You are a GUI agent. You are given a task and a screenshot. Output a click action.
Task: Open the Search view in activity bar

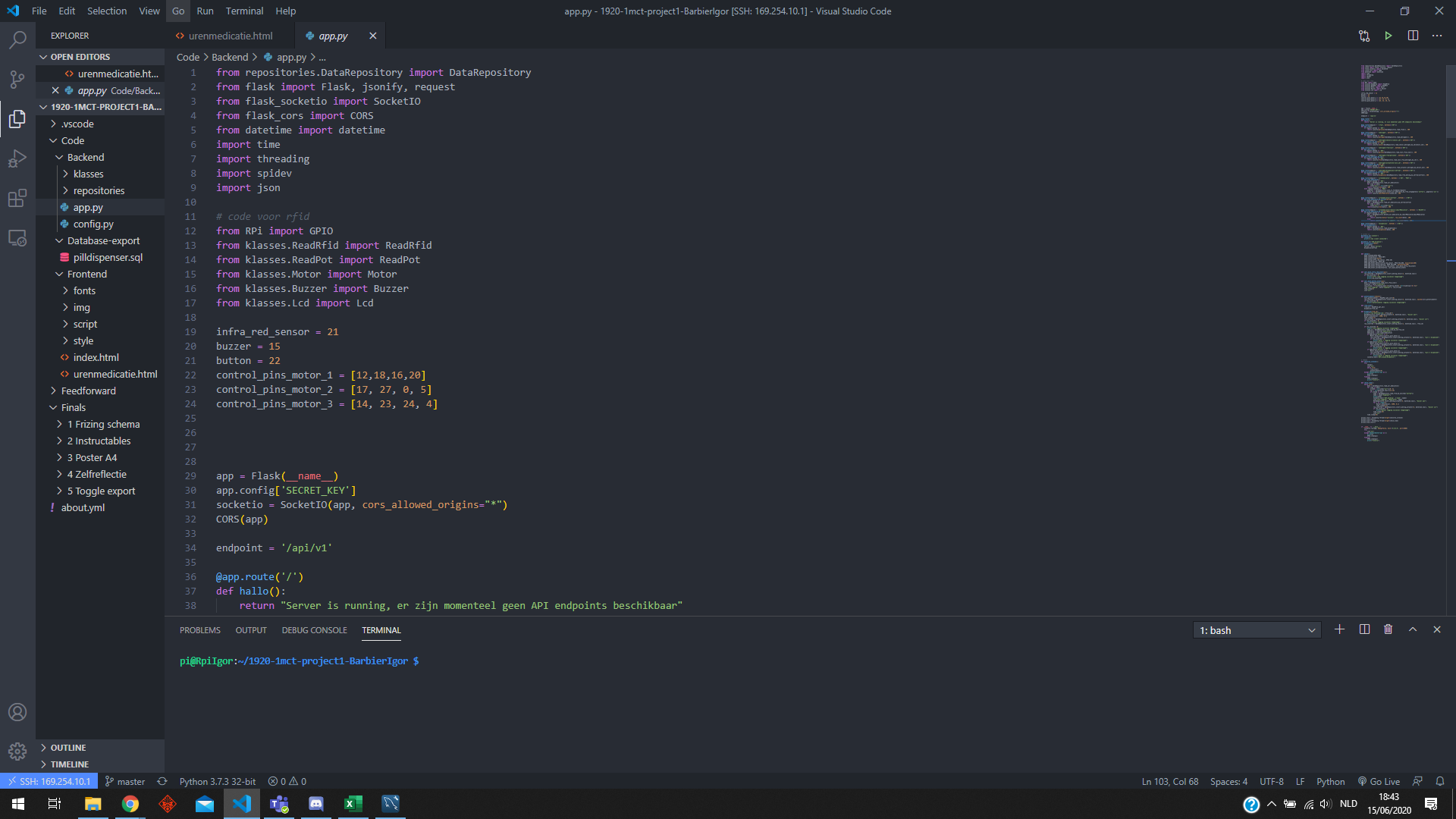coord(17,39)
